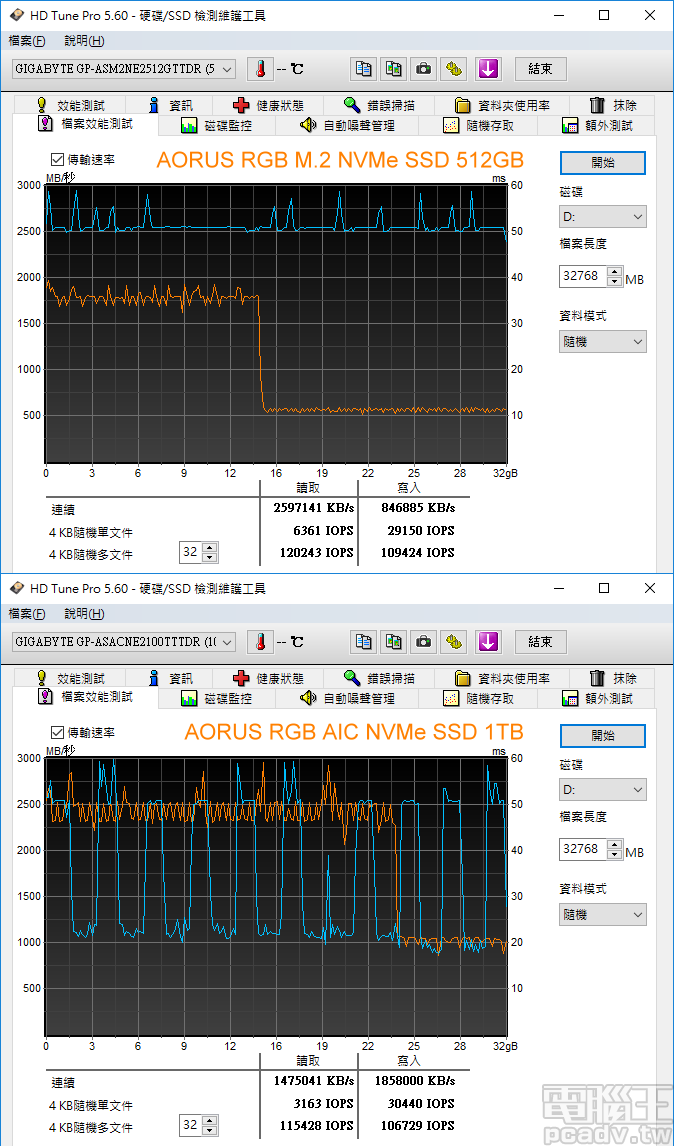Click temperature thermometer icon in bottom window

click(x=260, y=642)
